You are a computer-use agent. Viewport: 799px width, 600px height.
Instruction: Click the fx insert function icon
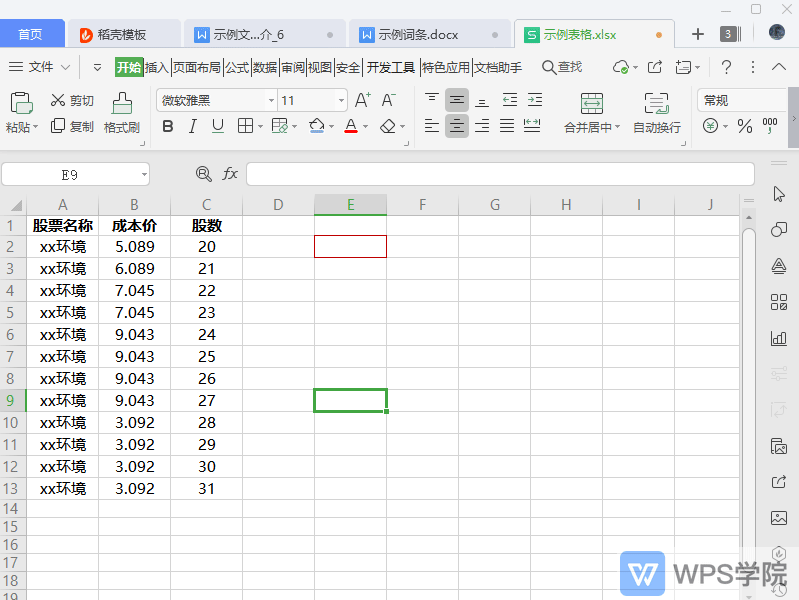[x=230, y=174]
